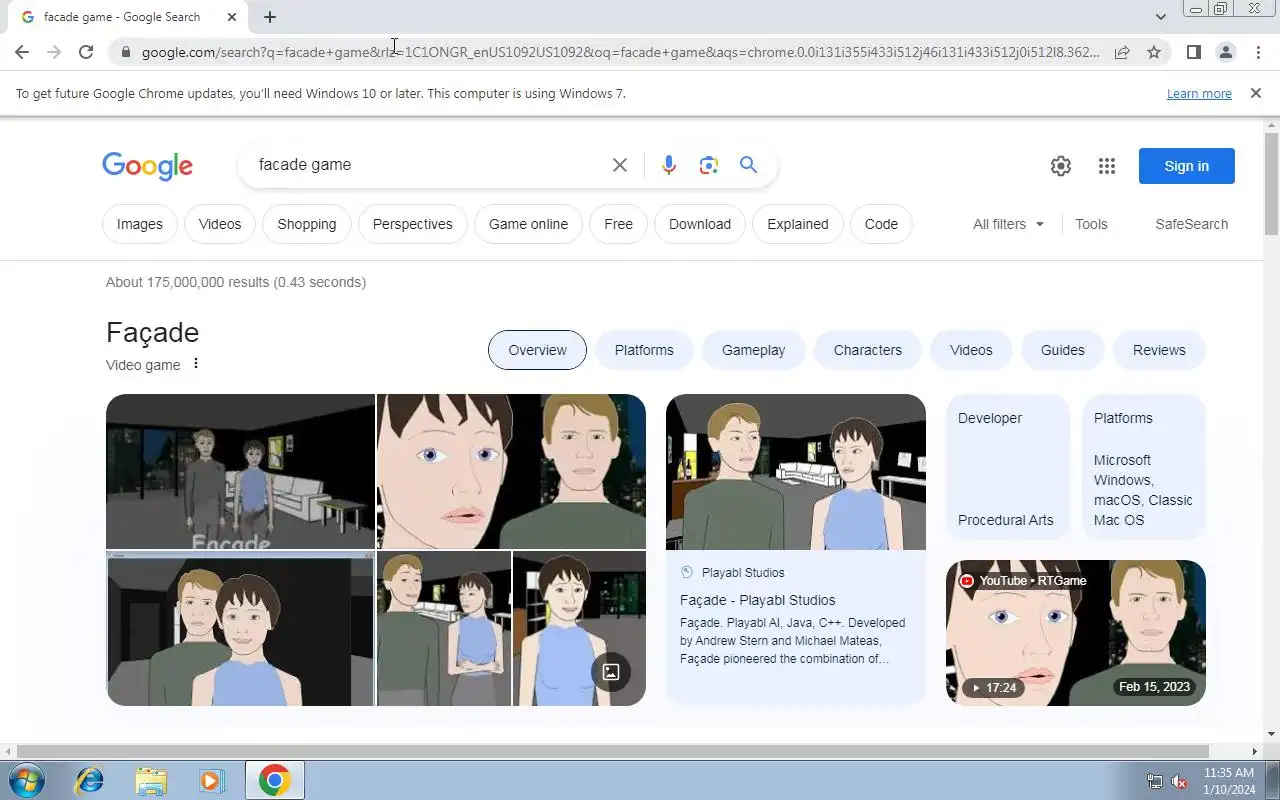Open the image with the Facade caption
The height and width of the screenshot is (800, 1280).
240,471
